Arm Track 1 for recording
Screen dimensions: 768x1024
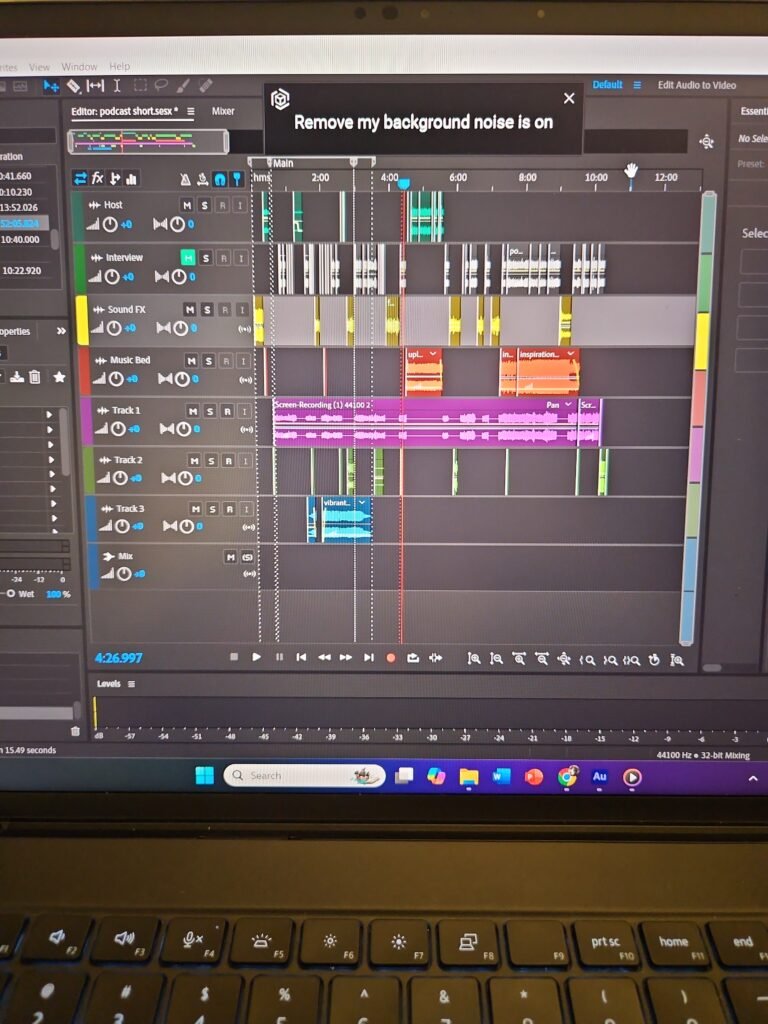pos(227,411)
